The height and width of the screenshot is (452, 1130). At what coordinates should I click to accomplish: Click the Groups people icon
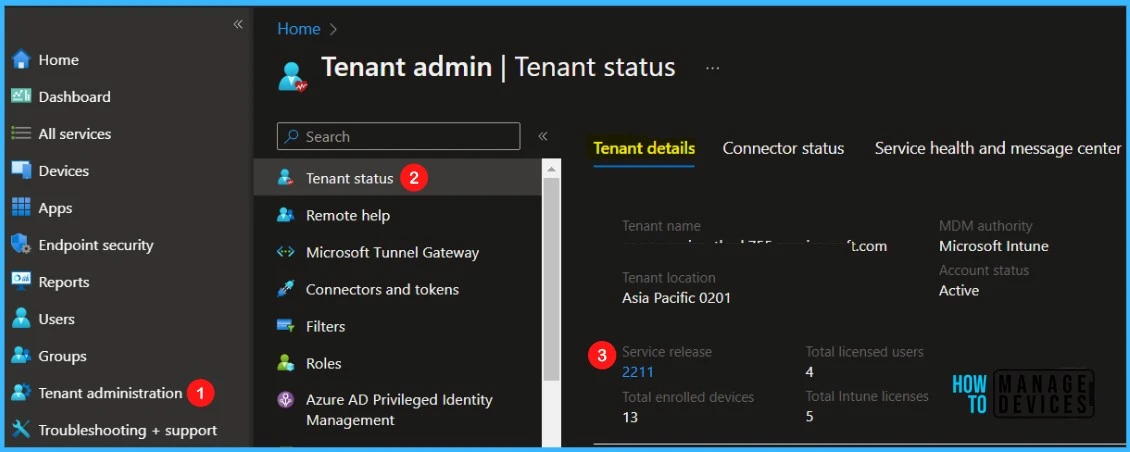click(x=21, y=356)
